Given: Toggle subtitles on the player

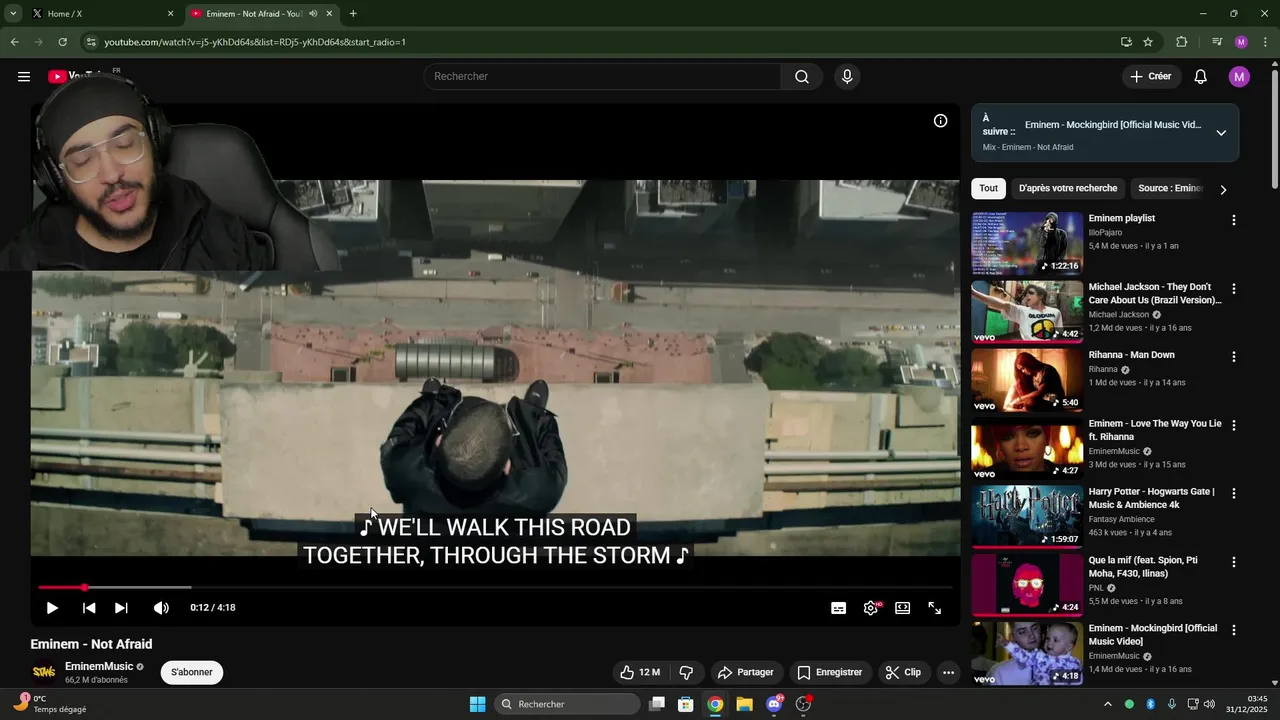Looking at the screenshot, I should point(839,608).
